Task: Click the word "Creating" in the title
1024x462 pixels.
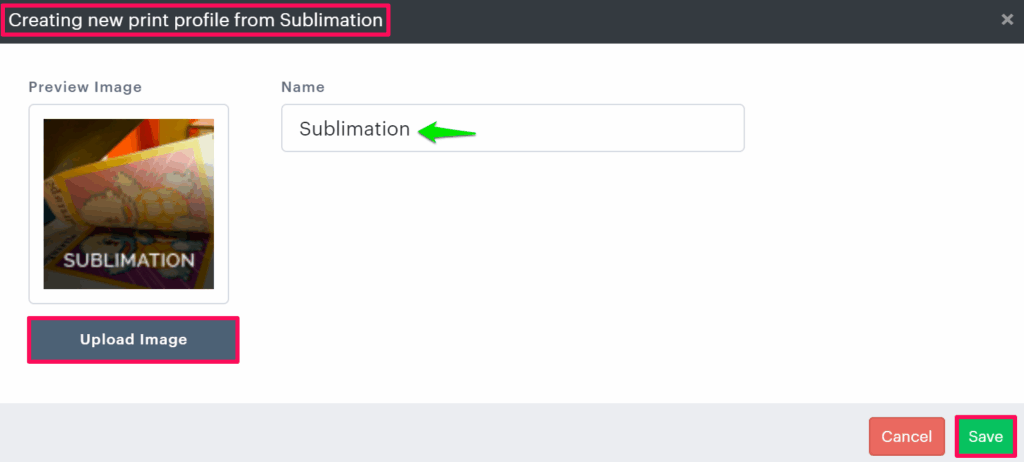Action: pos(46,20)
